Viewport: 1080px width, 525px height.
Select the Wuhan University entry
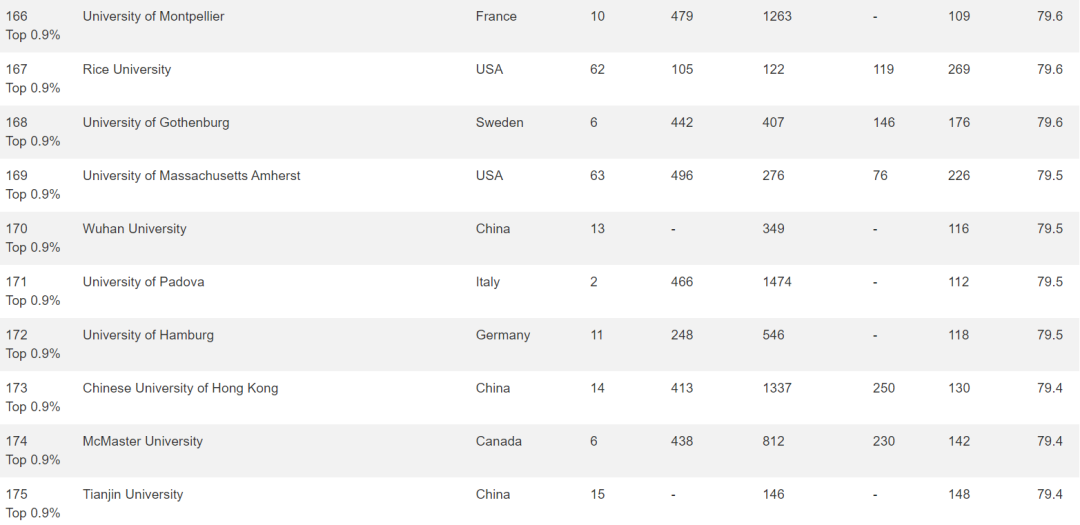[x=134, y=229]
